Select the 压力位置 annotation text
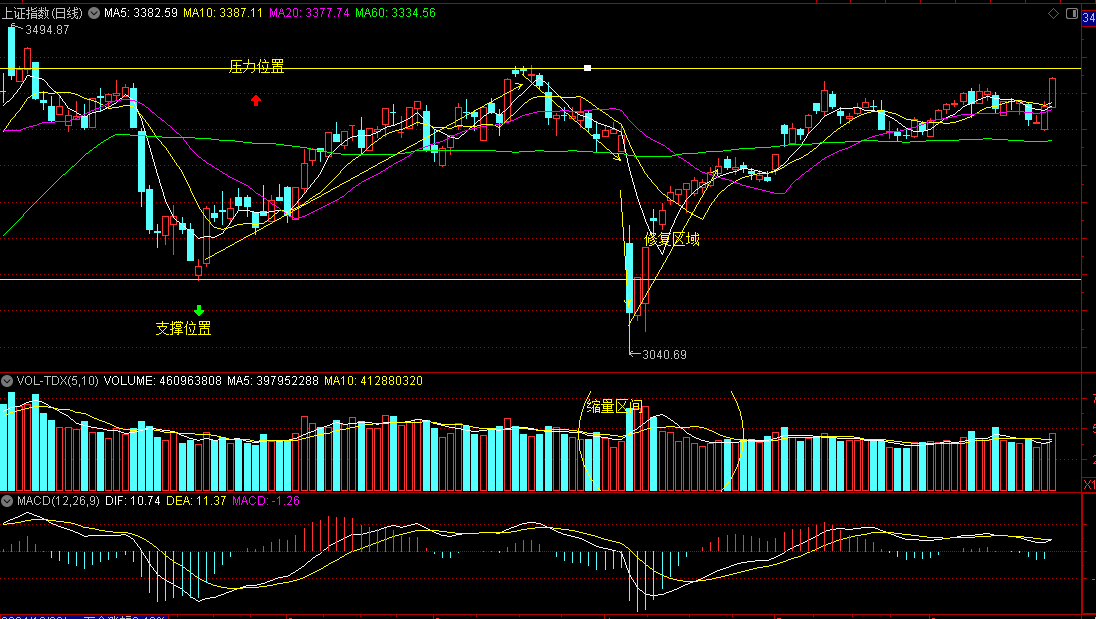 257,66
